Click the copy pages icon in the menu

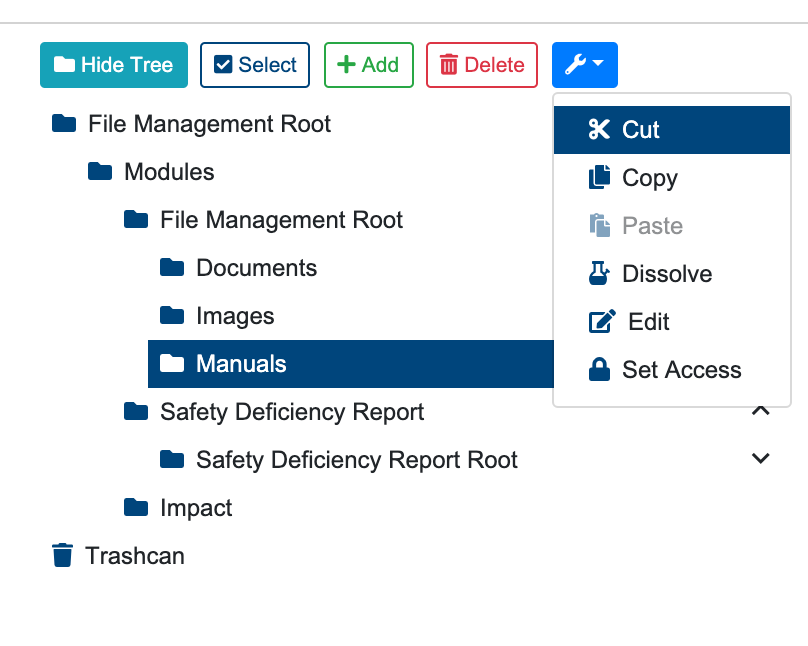point(599,177)
